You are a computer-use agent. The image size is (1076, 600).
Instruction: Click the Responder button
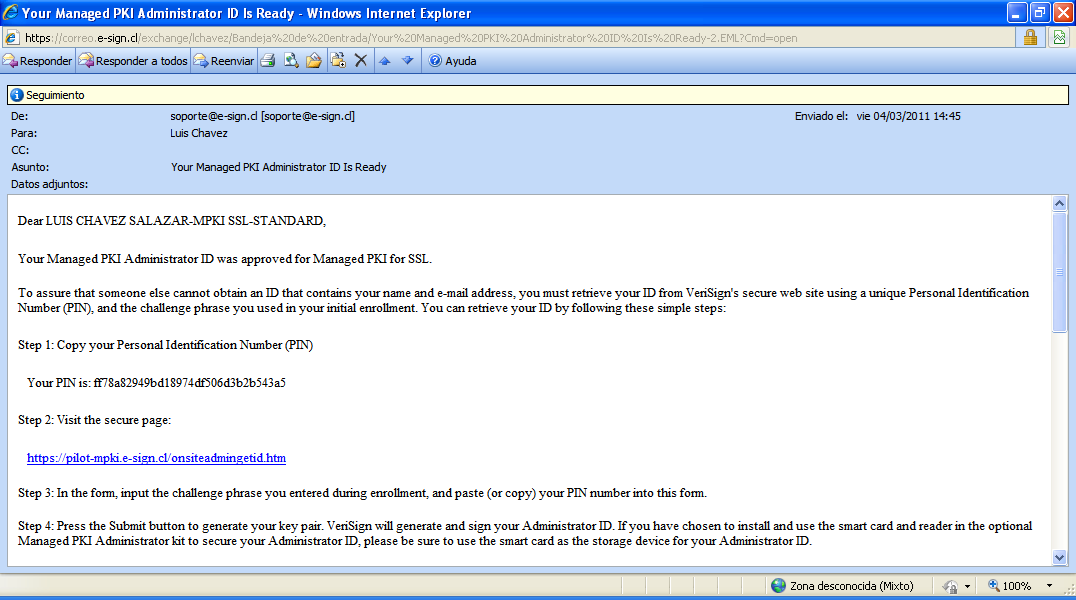pos(38,61)
